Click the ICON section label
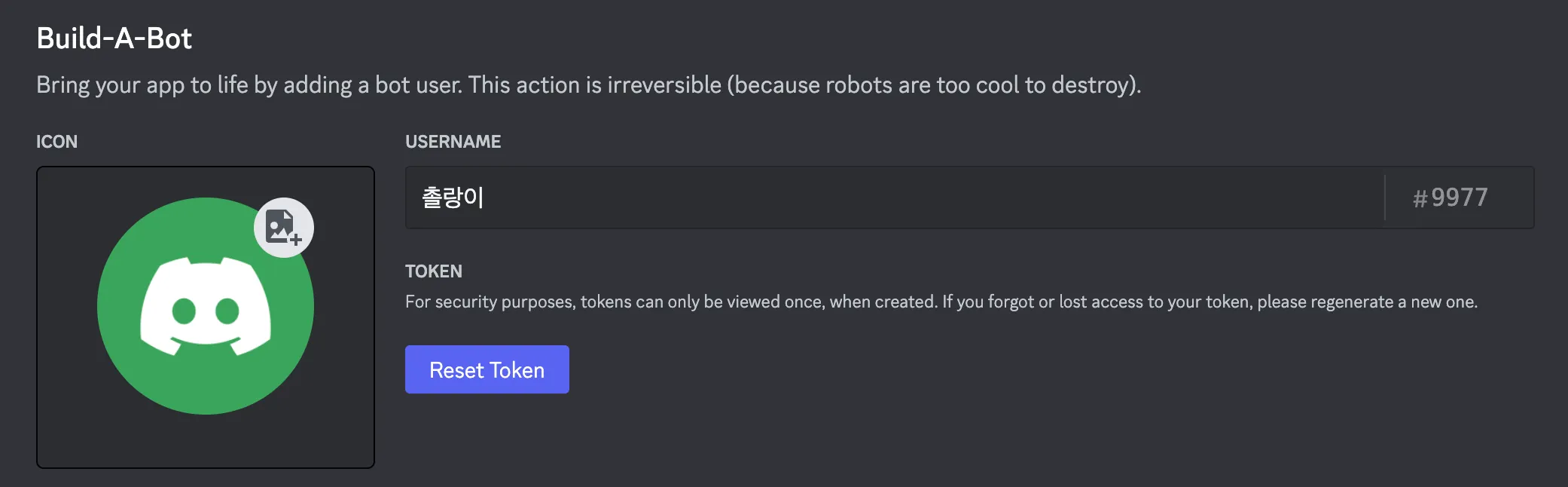 [56, 142]
